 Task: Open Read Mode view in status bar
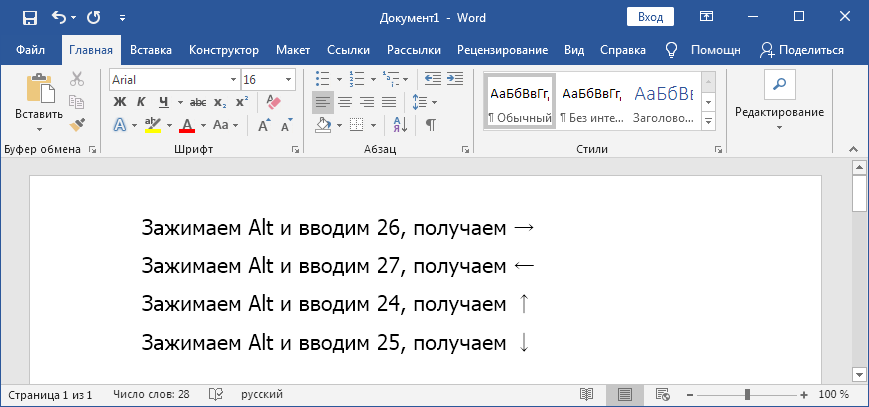point(587,395)
